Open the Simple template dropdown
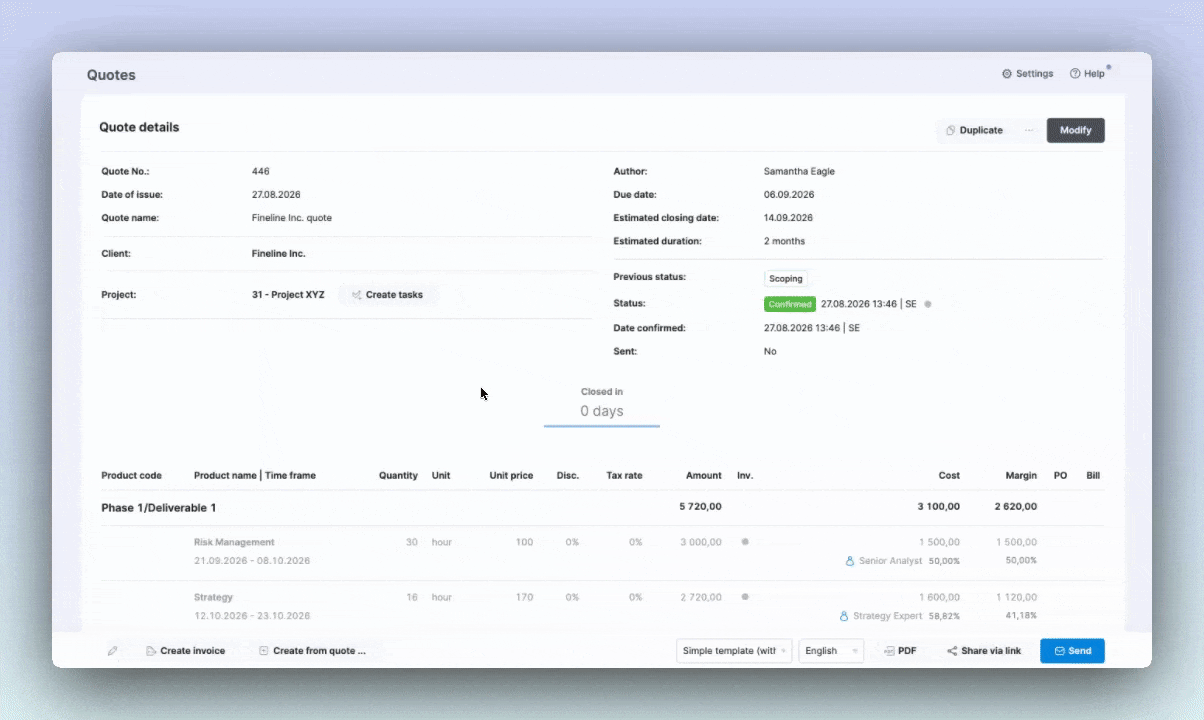Viewport: 1204px width, 720px height. [x=734, y=651]
